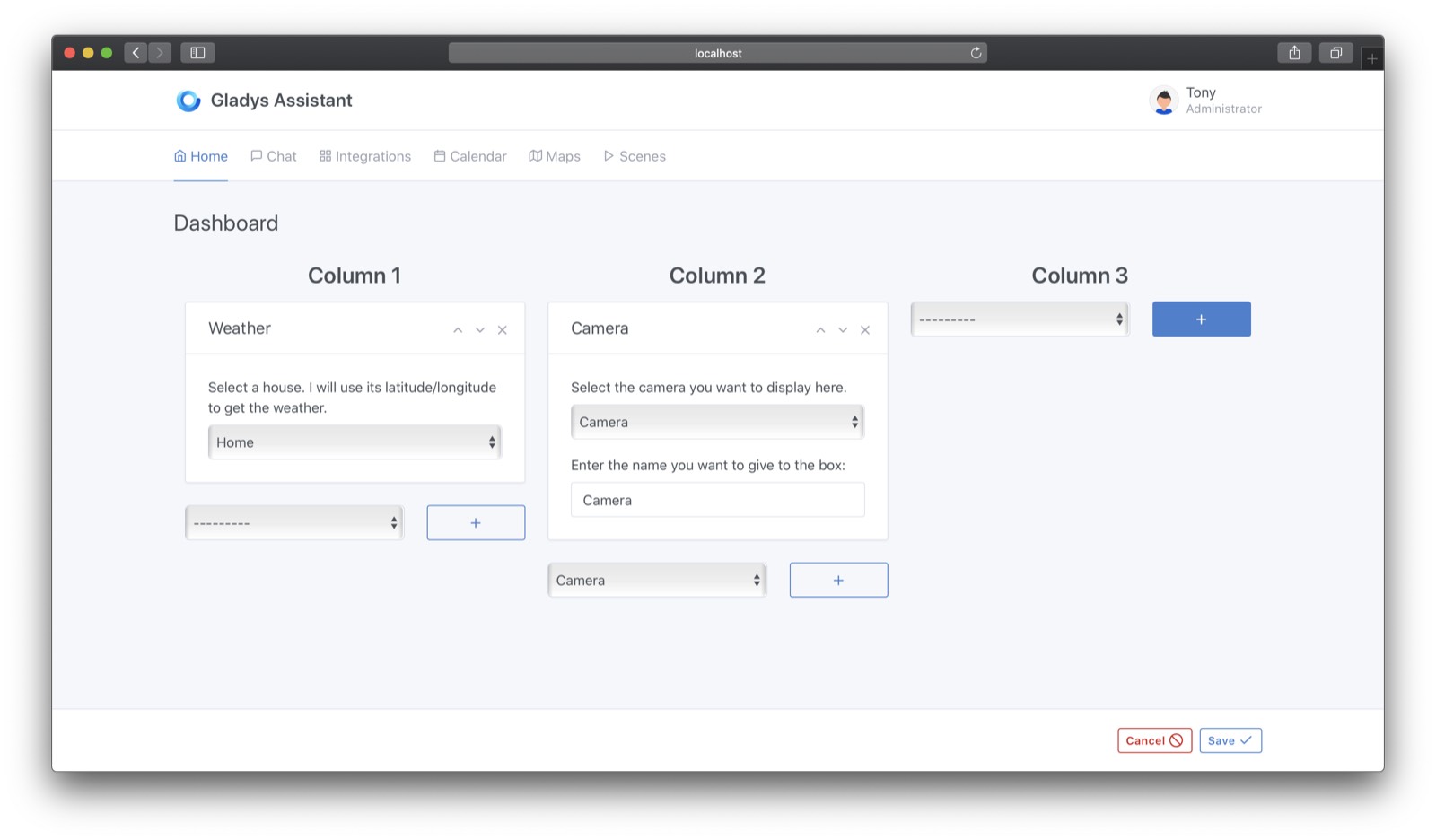The width and height of the screenshot is (1436, 840).
Task: Add a new box to Column 3
Action: click(1201, 319)
